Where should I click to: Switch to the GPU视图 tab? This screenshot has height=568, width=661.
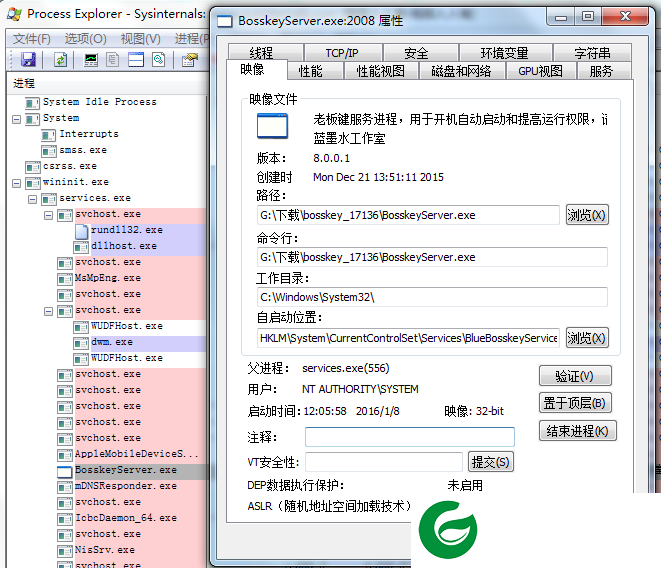click(540, 71)
